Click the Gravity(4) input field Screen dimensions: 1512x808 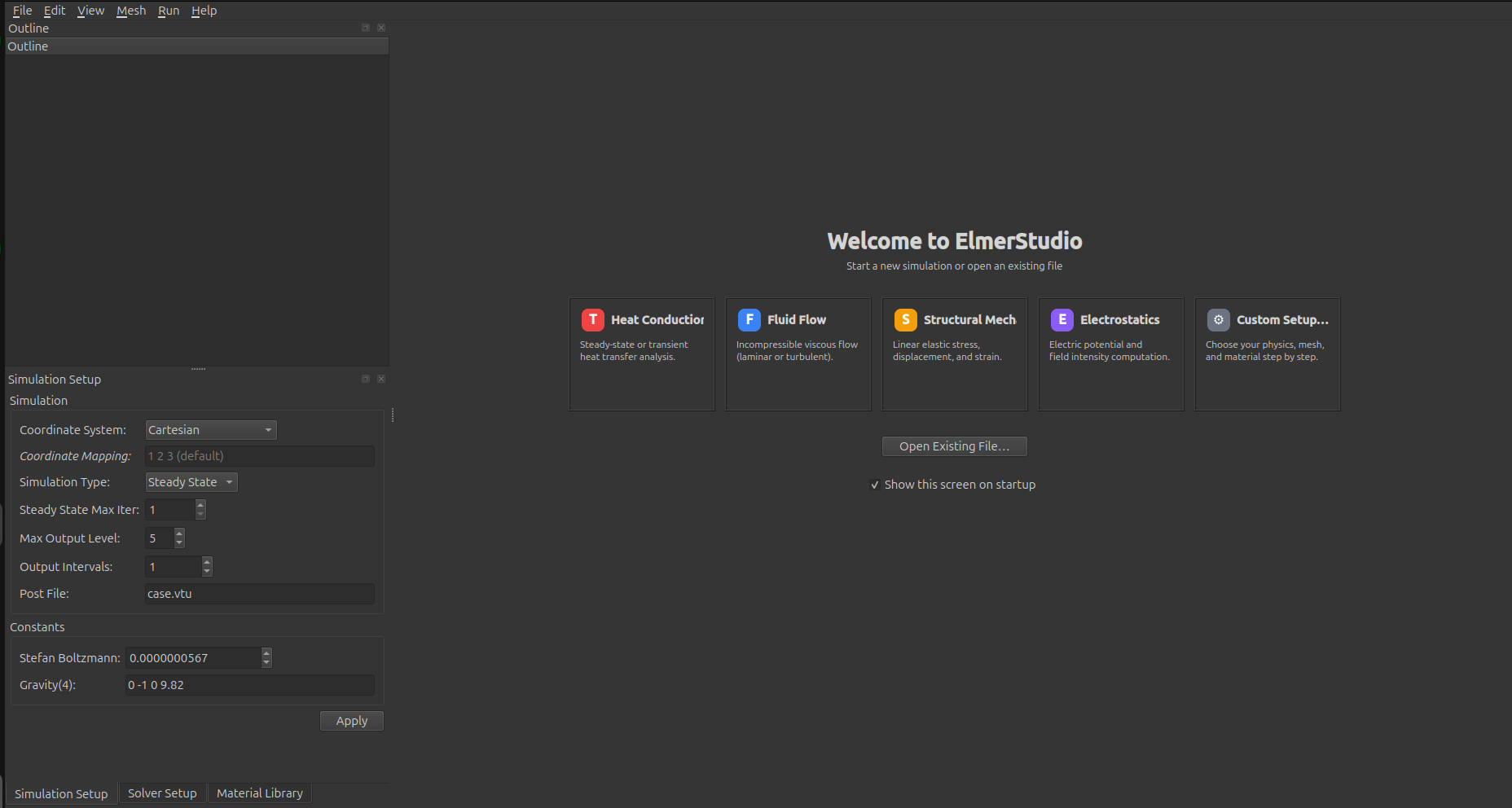point(250,685)
